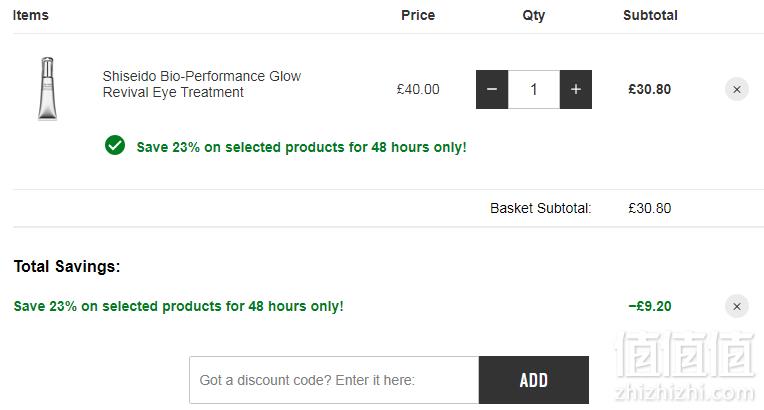The height and width of the screenshot is (410, 764).
Task: Click the £40.00 item price
Action: point(418,89)
